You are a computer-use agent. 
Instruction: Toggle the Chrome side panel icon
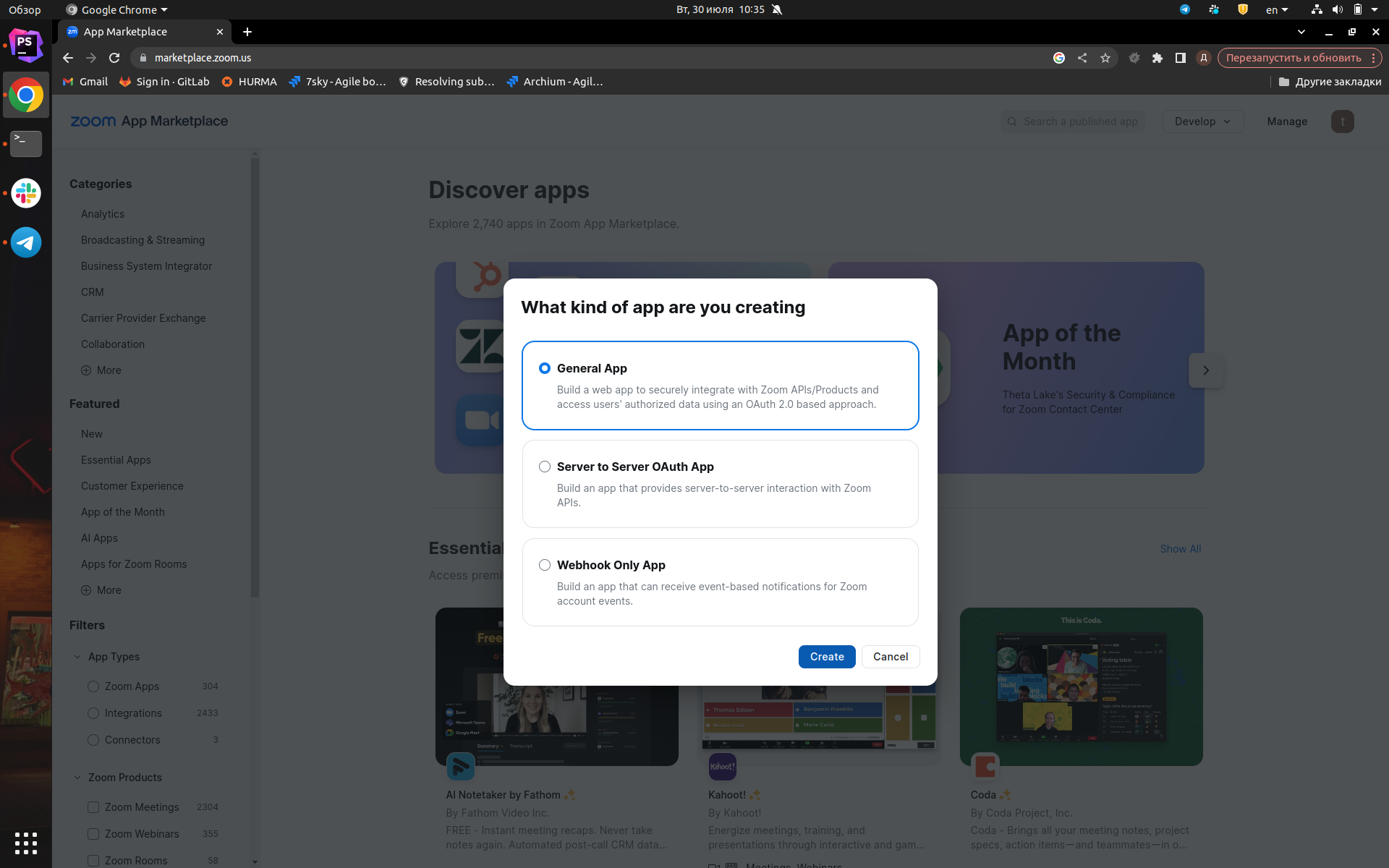click(x=1181, y=58)
